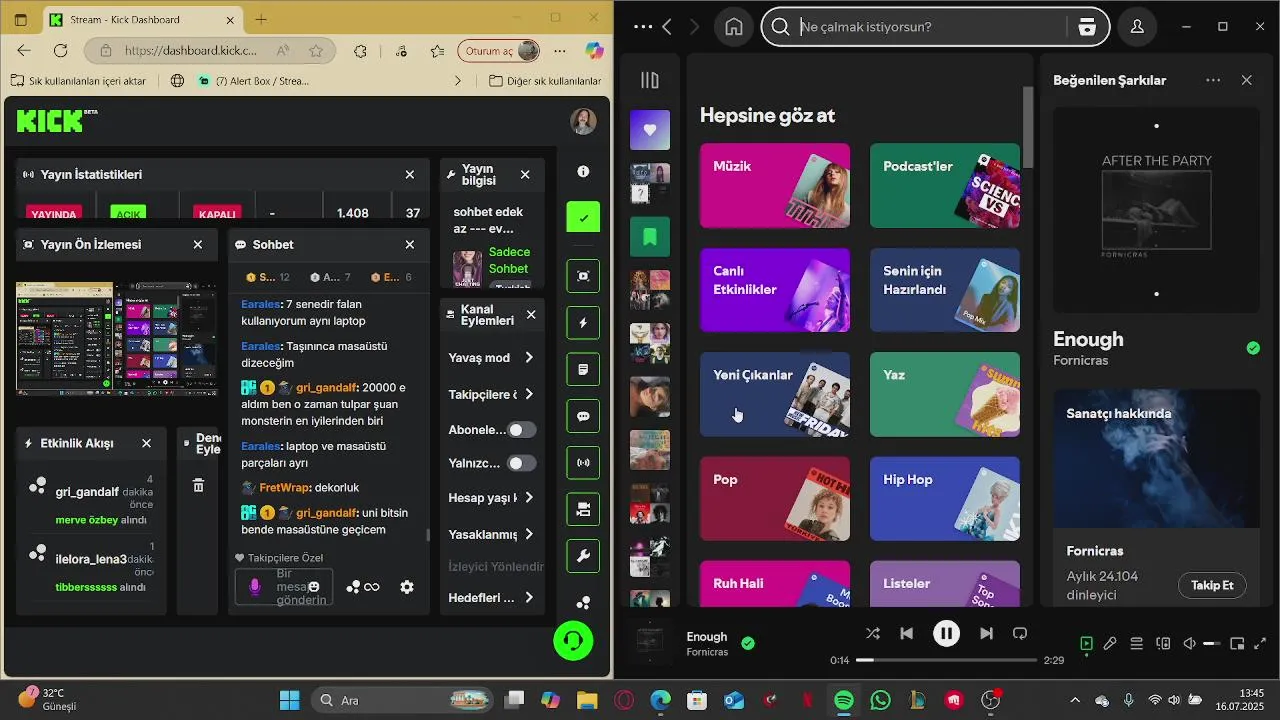Image resolution: width=1280 pixels, height=720 pixels.
Task: Open Spotify lyrics microphone icon
Action: (1110, 644)
